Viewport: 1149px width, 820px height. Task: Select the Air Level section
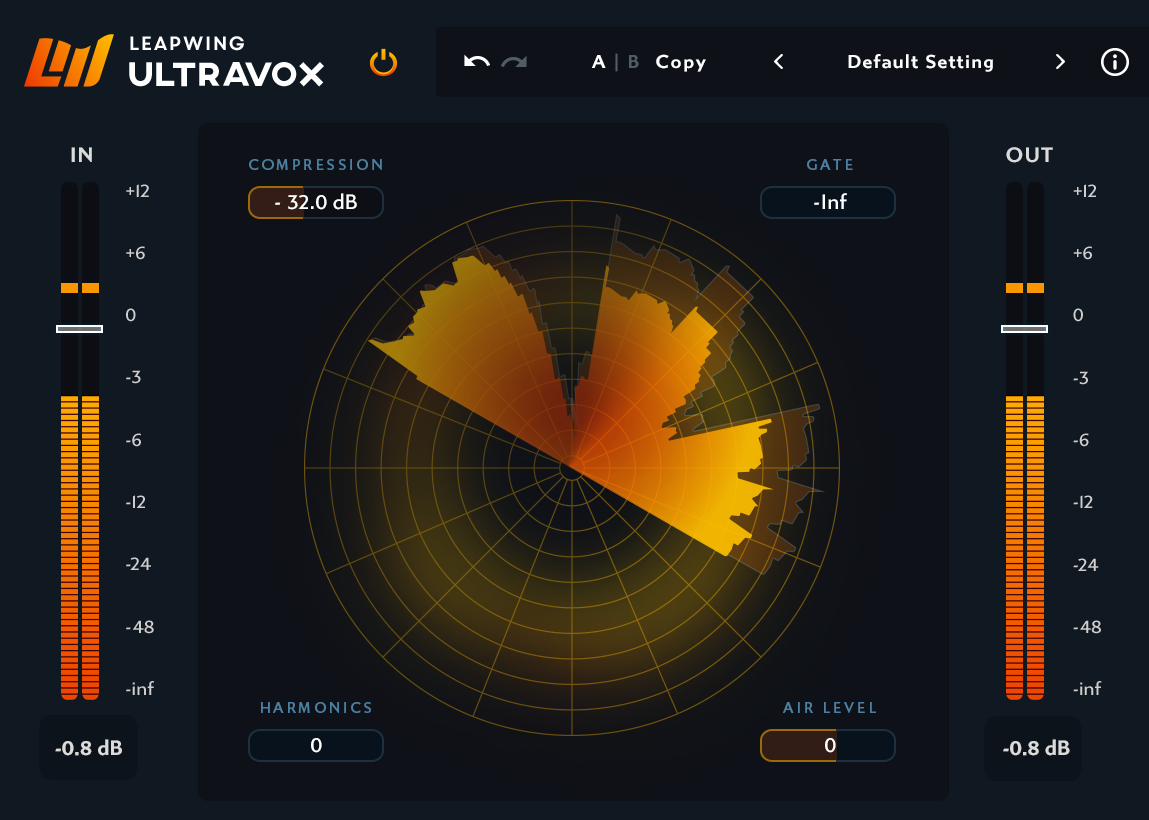click(x=828, y=708)
